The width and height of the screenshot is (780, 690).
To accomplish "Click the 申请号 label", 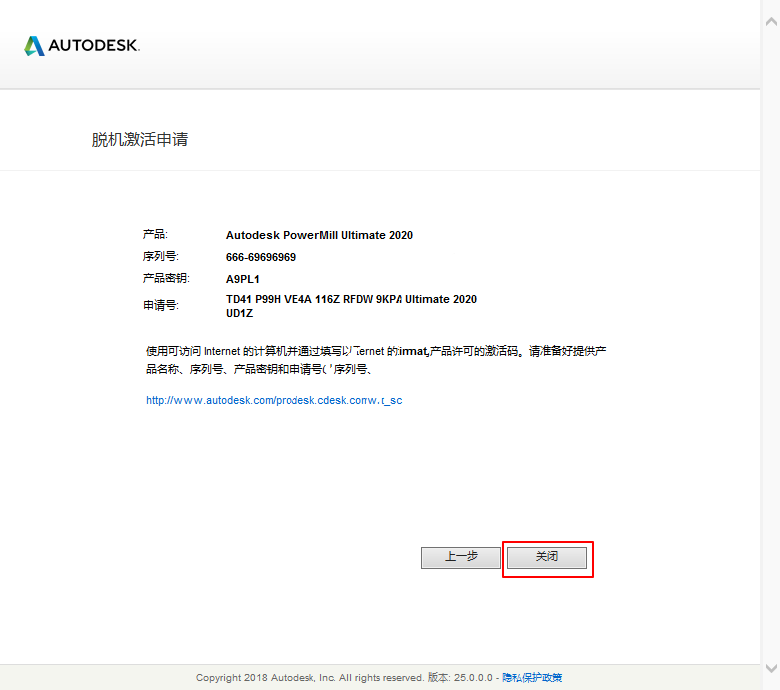I will click(x=161, y=305).
